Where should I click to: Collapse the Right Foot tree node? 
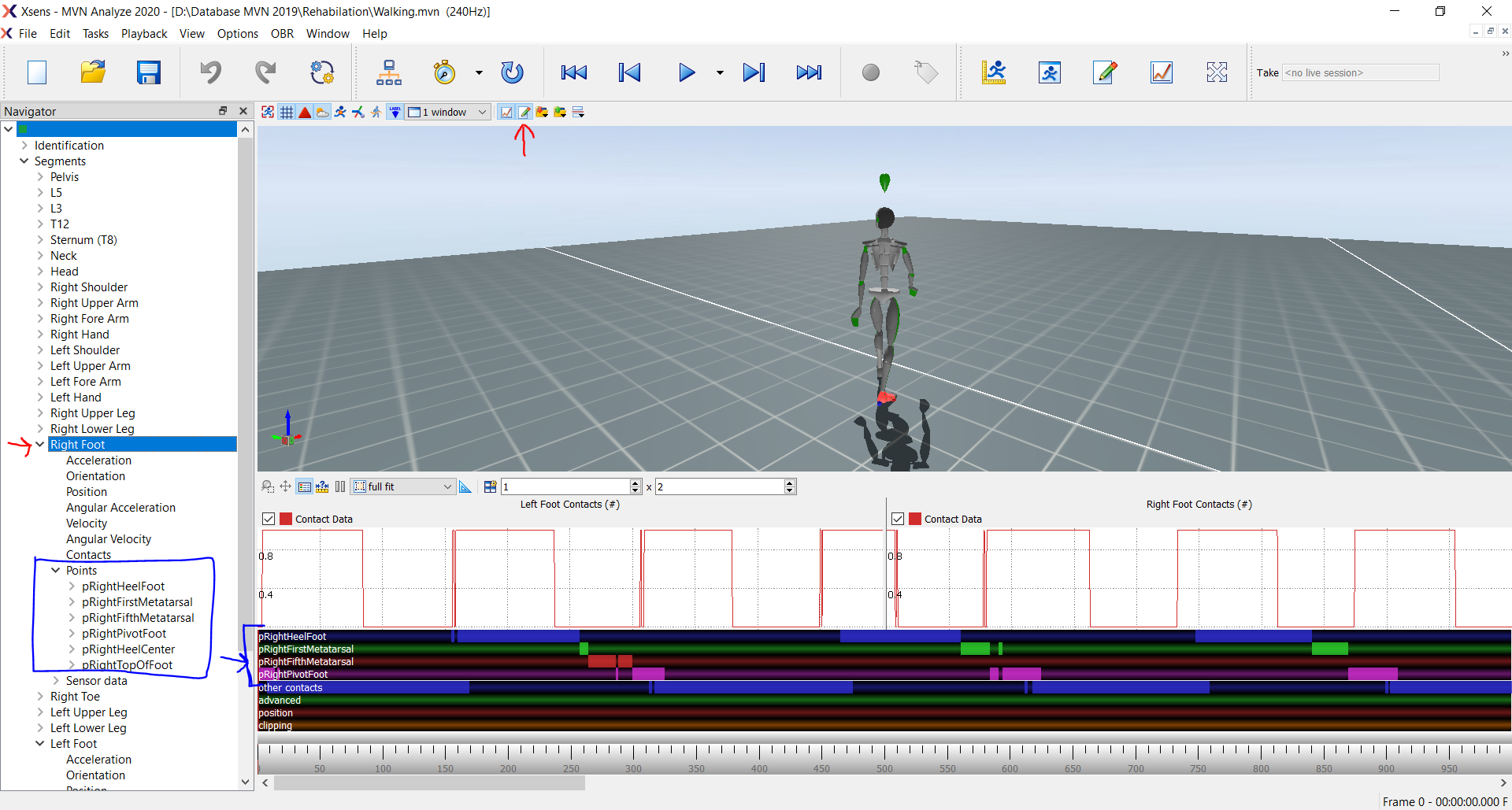point(40,444)
